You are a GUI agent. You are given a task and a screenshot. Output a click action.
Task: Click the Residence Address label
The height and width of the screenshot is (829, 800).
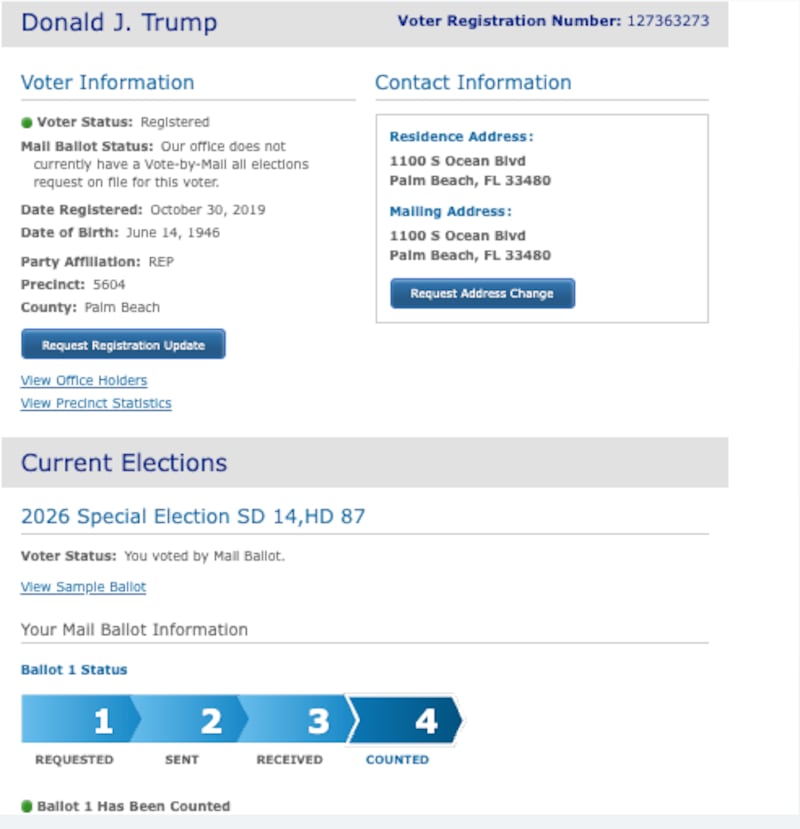tap(461, 137)
